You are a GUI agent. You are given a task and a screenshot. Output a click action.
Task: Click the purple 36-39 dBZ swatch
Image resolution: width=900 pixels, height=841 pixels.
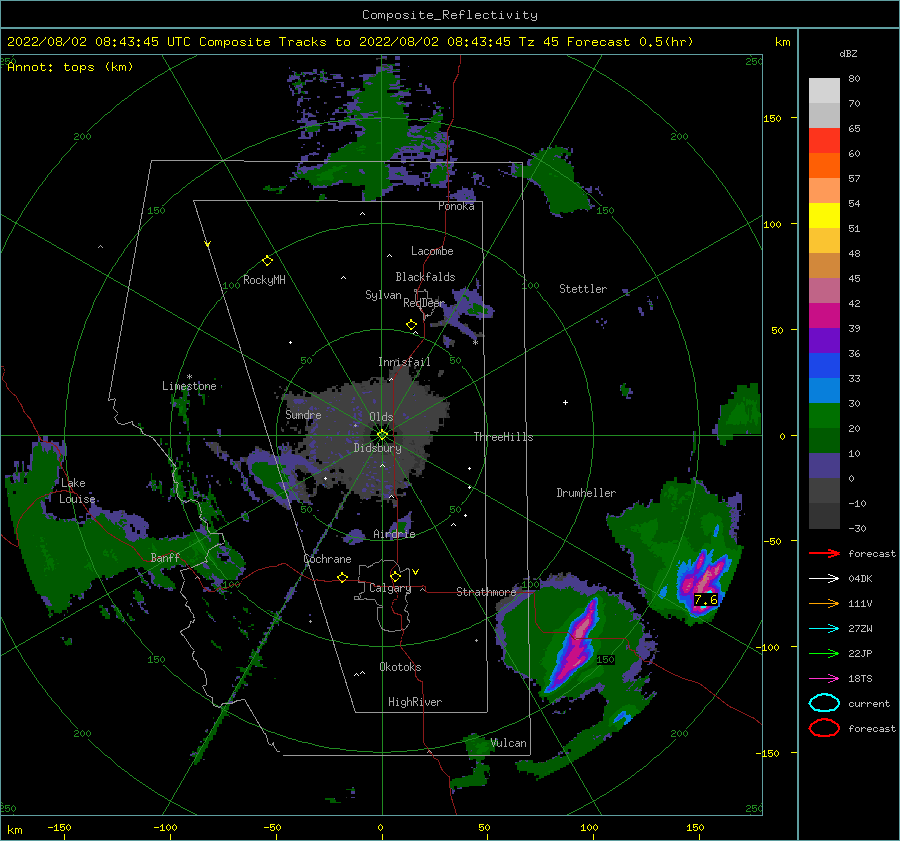tap(824, 340)
